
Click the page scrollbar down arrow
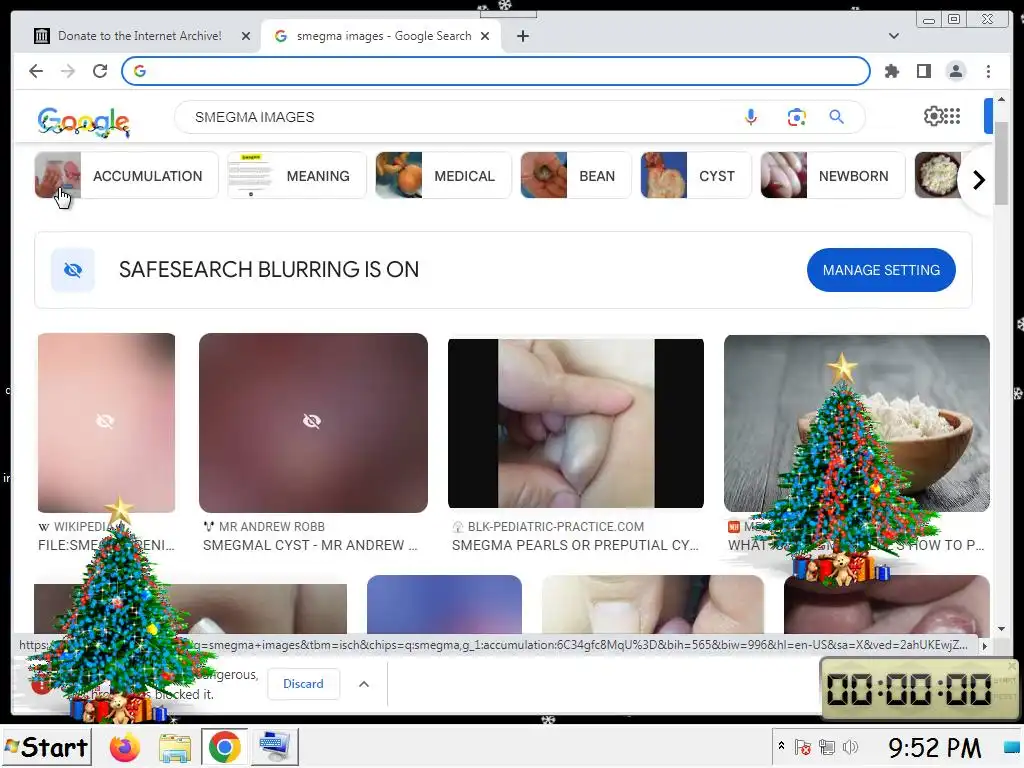1001,629
